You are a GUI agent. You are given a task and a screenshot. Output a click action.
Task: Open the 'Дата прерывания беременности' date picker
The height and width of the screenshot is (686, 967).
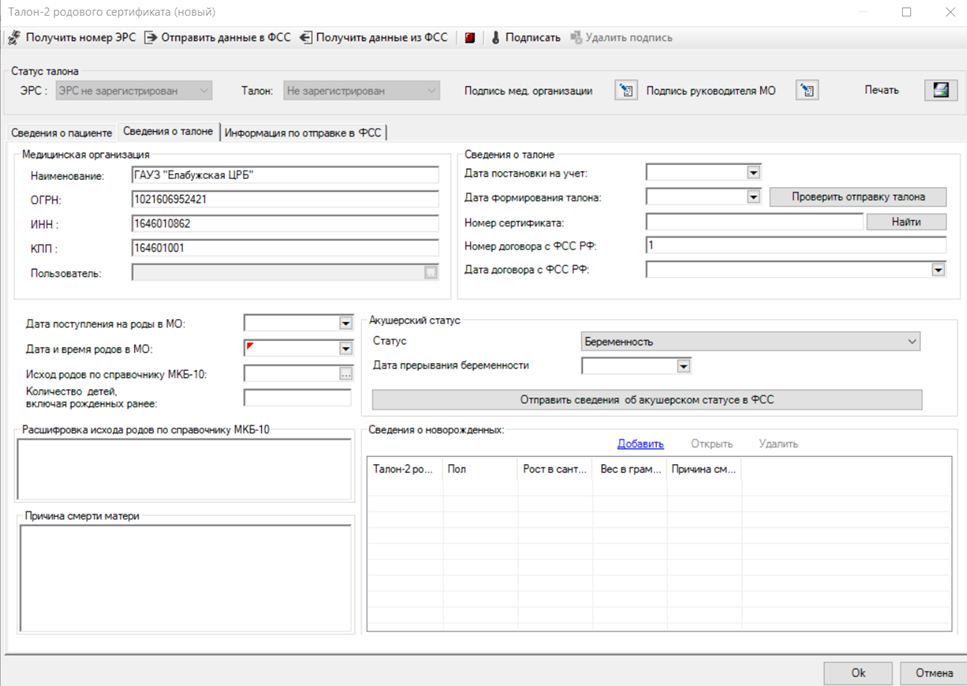683,366
